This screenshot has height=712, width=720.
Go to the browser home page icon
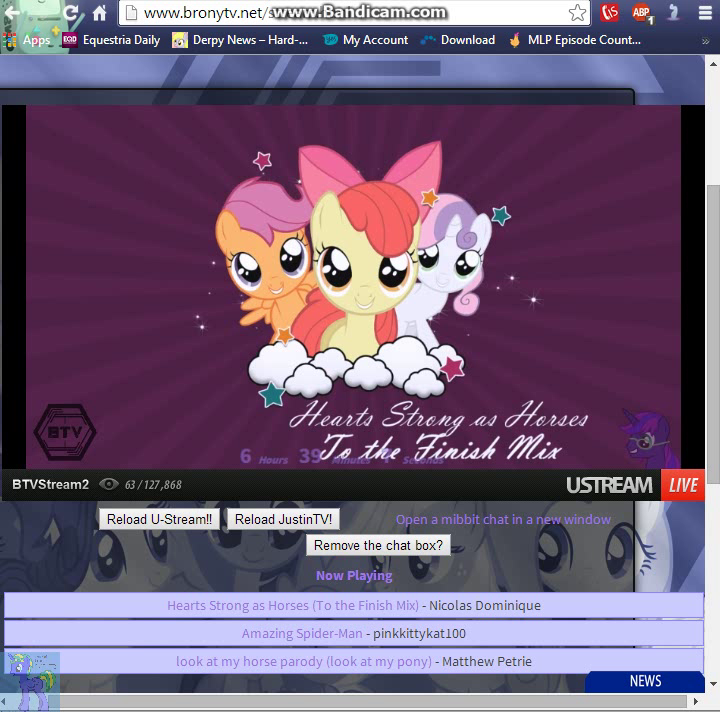[99, 13]
